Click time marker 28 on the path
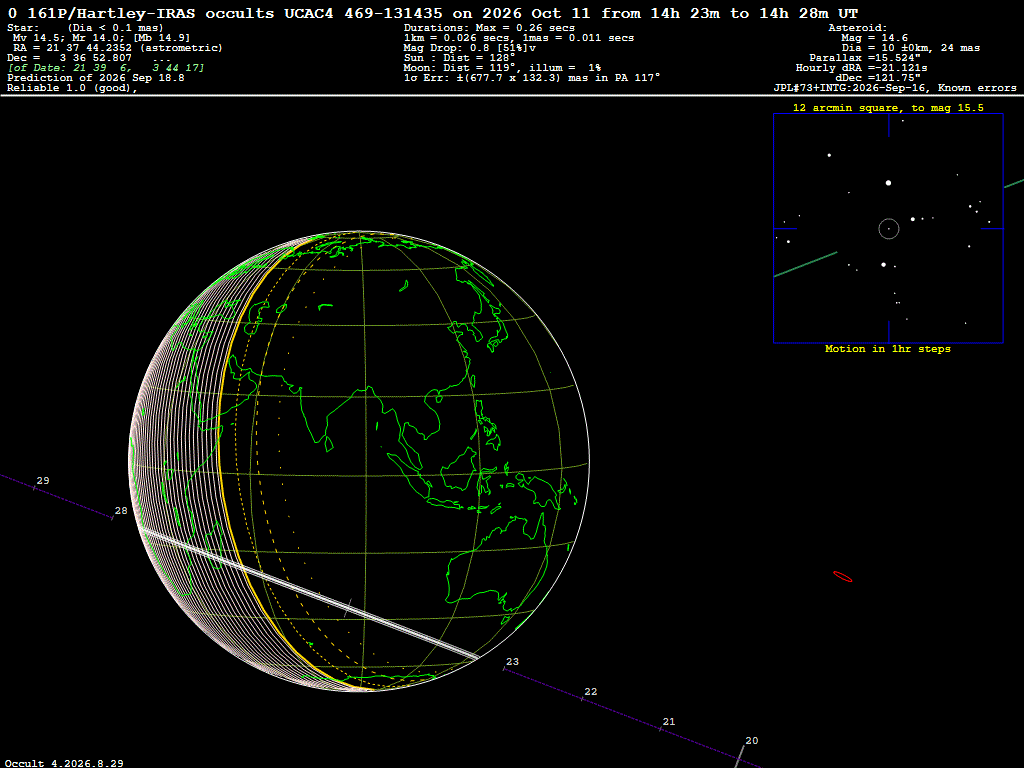This screenshot has width=1024, height=768. point(121,511)
